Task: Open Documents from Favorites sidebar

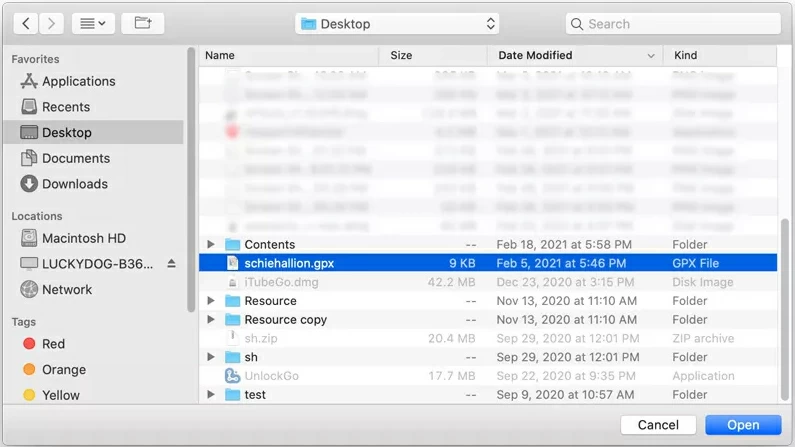Action: tap(75, 158)
